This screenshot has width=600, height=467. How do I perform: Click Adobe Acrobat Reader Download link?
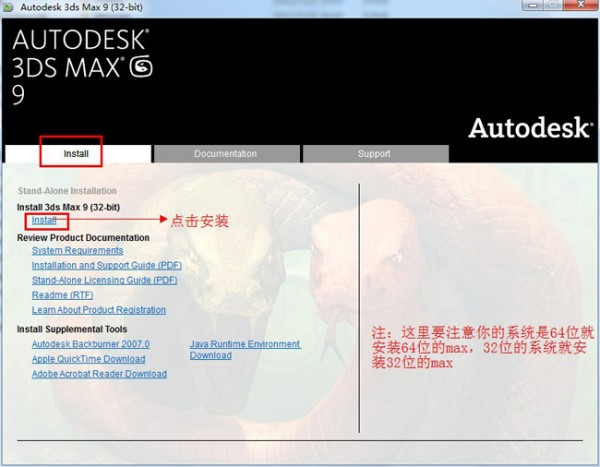coord(99,374)
